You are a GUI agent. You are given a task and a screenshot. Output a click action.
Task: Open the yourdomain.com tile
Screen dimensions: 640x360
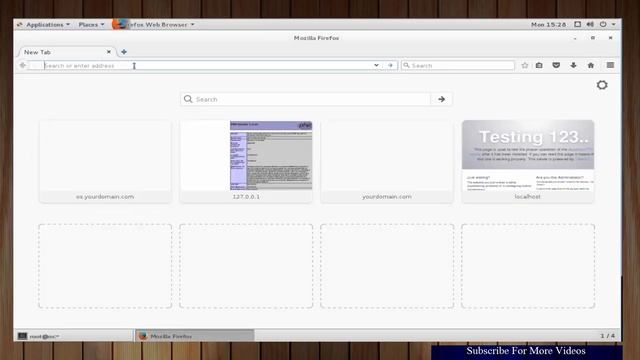[387, 161]
